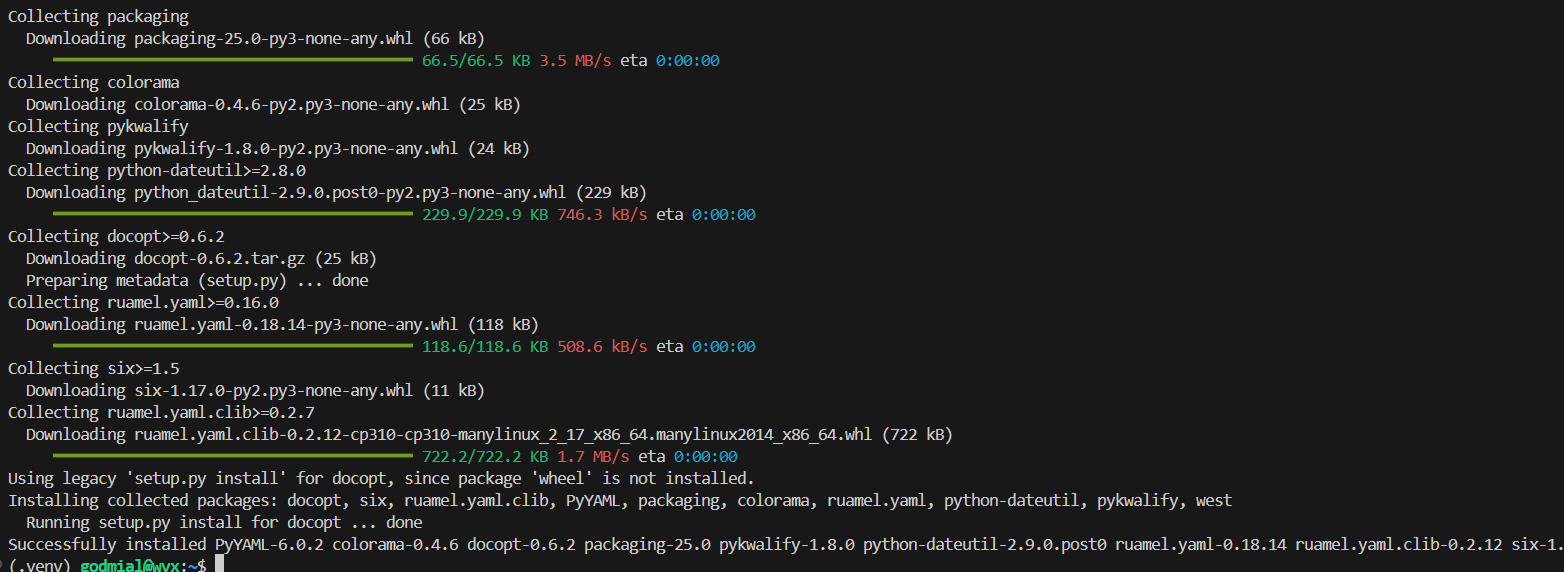Select 'Downloading pykwalify-1.8.0-py2.py3-none-any.whl' line
This screenshot has width=1564, height=572.
278,149
